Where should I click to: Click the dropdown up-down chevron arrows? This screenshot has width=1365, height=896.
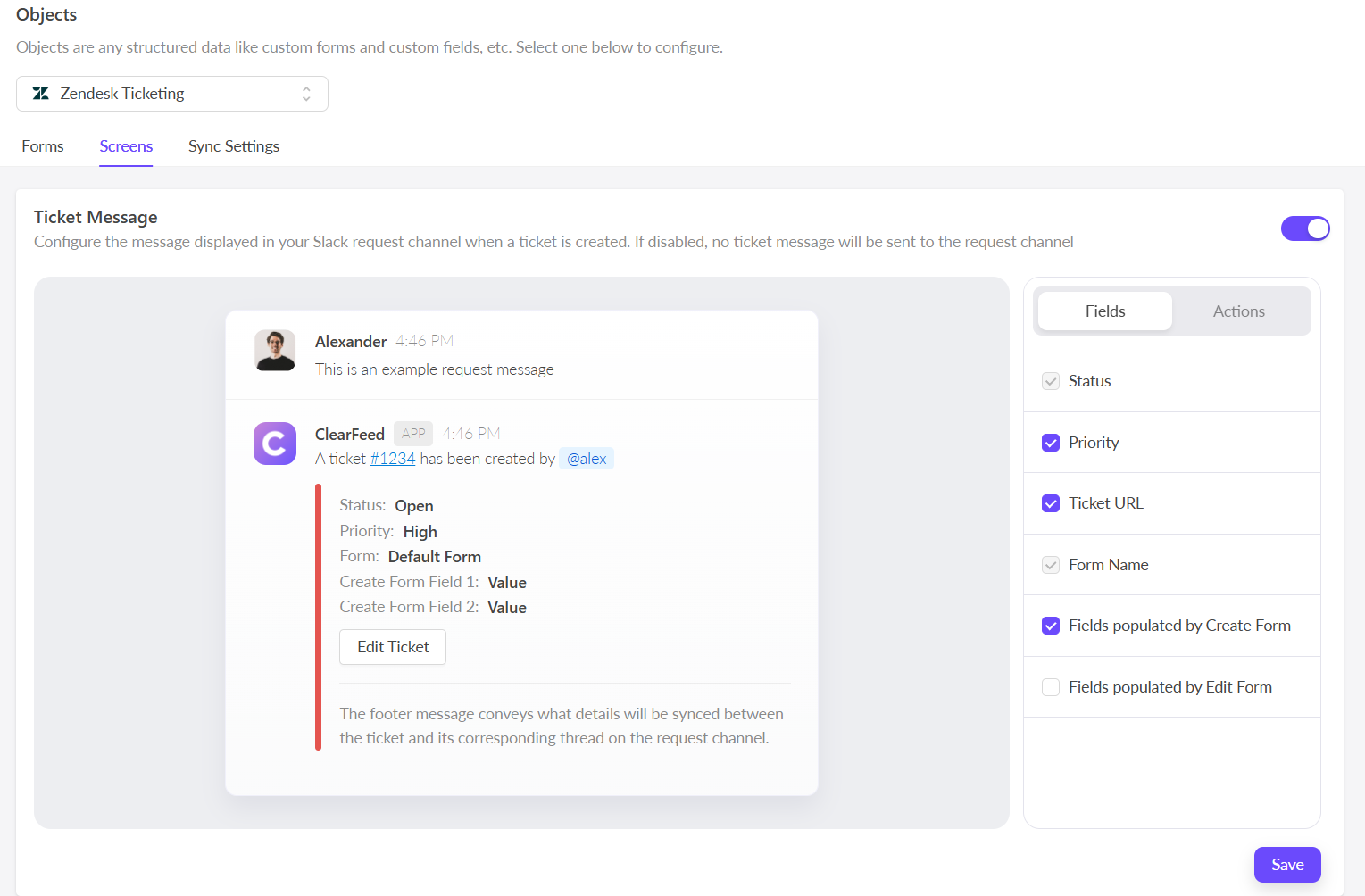coord(306,94)
